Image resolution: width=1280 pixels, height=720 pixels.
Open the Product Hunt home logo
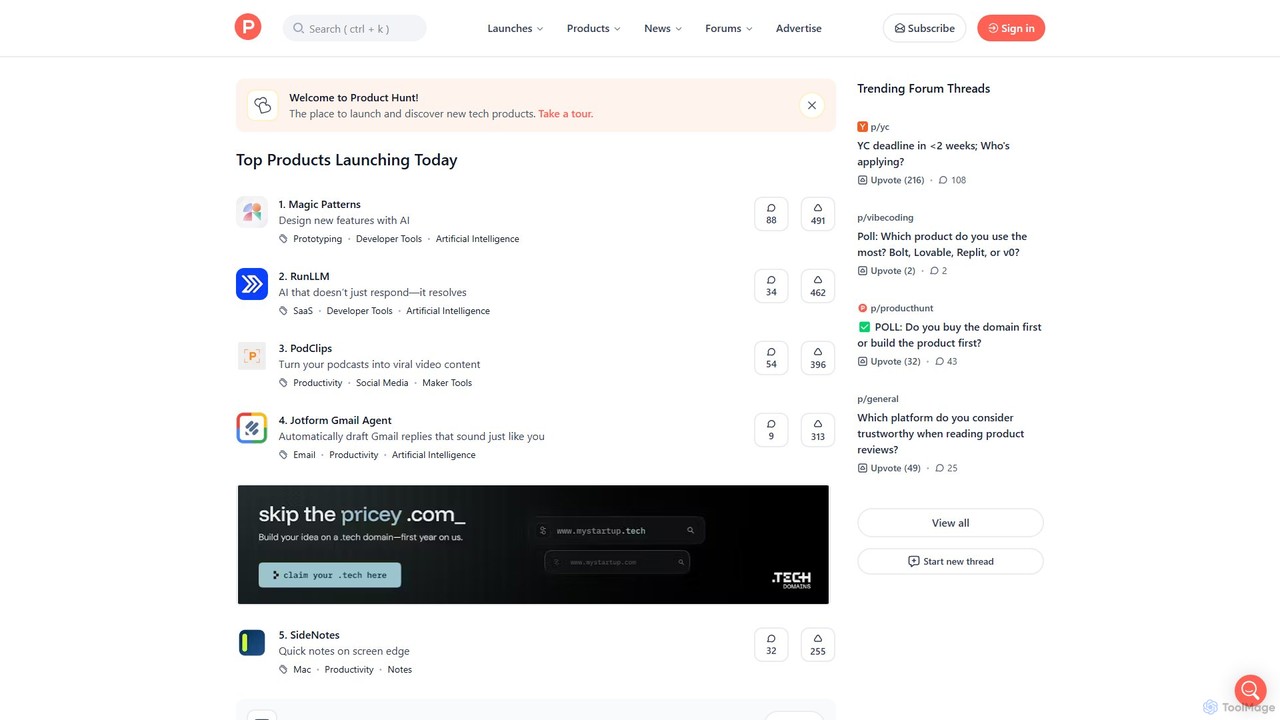click(x=248, y=27)
